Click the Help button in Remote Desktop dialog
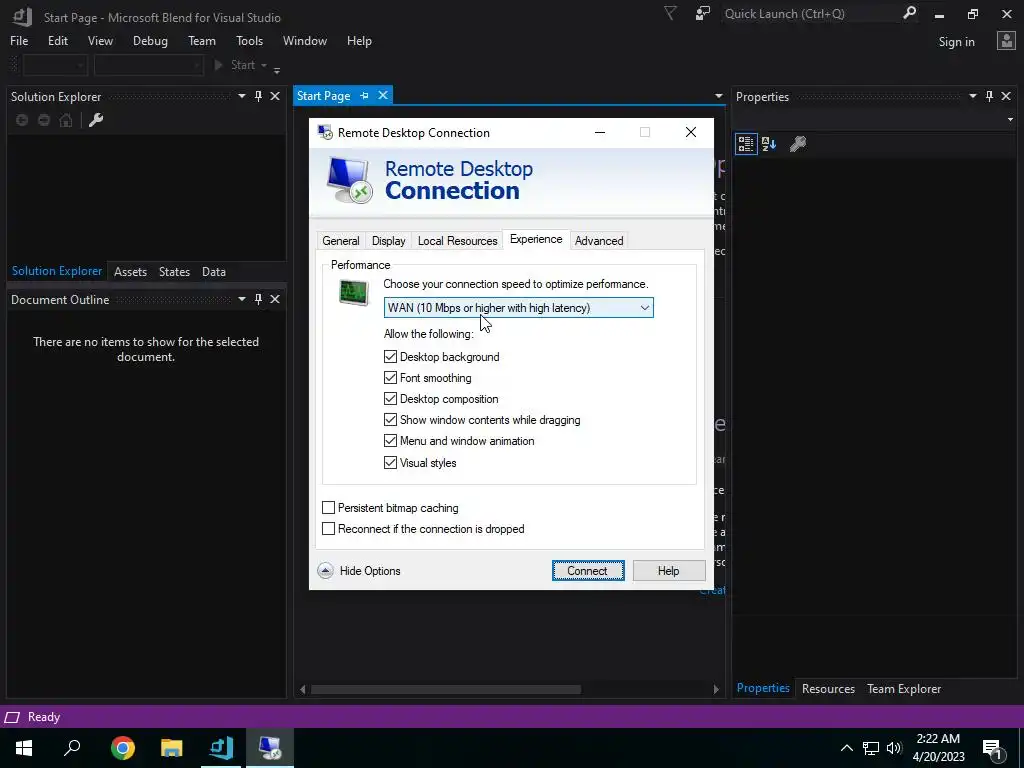The image size is (1024, 768). (669, 571)
